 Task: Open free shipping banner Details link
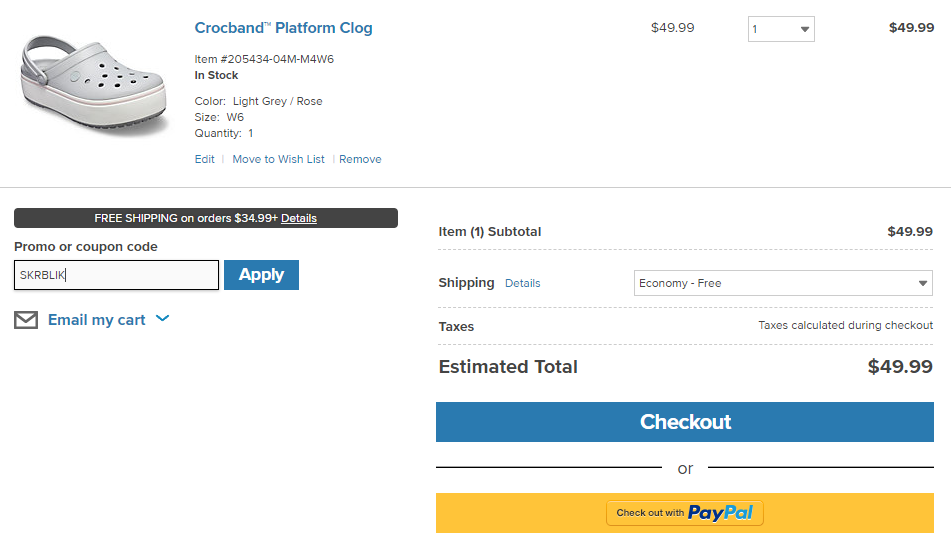(298, 218)
